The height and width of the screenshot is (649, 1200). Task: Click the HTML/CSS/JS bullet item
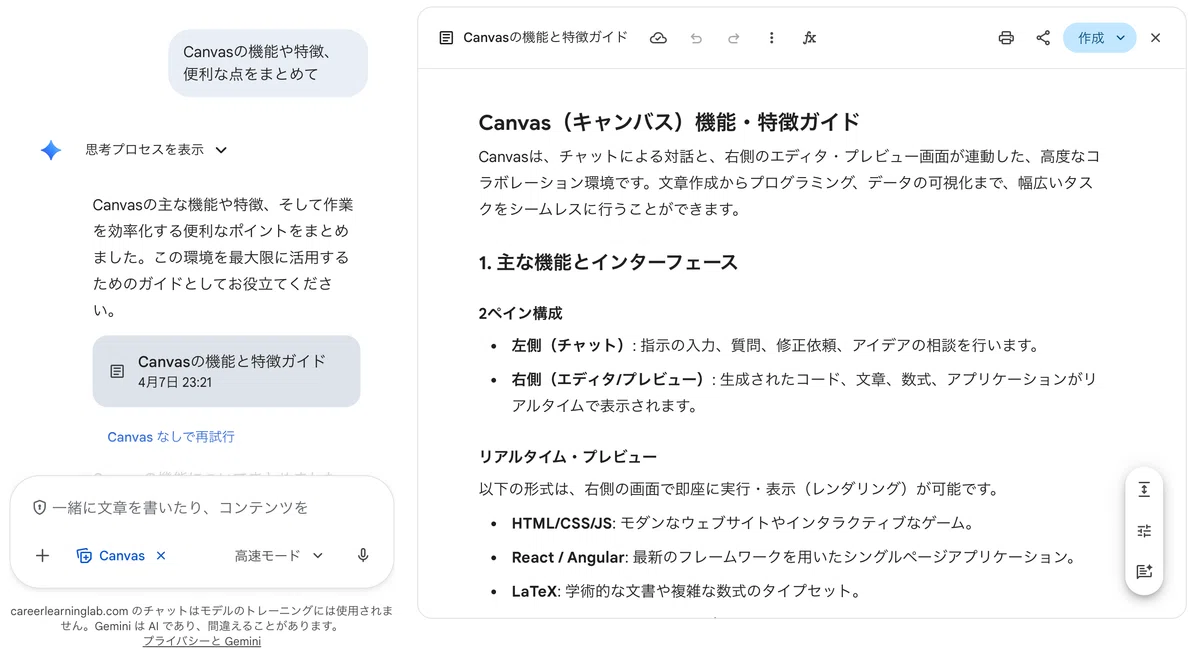pos(743,523)
